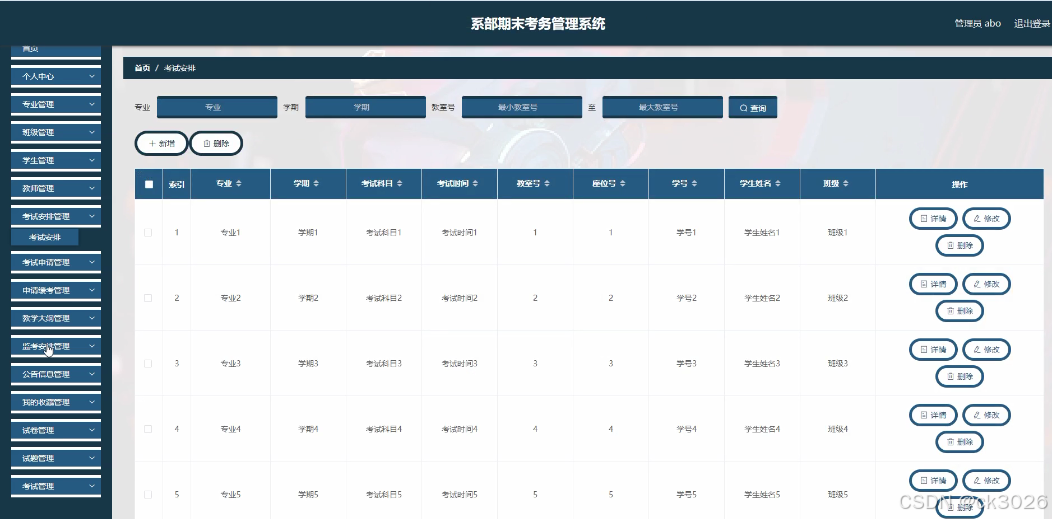Open 试题管理 in the sidebar

point(56,459)
